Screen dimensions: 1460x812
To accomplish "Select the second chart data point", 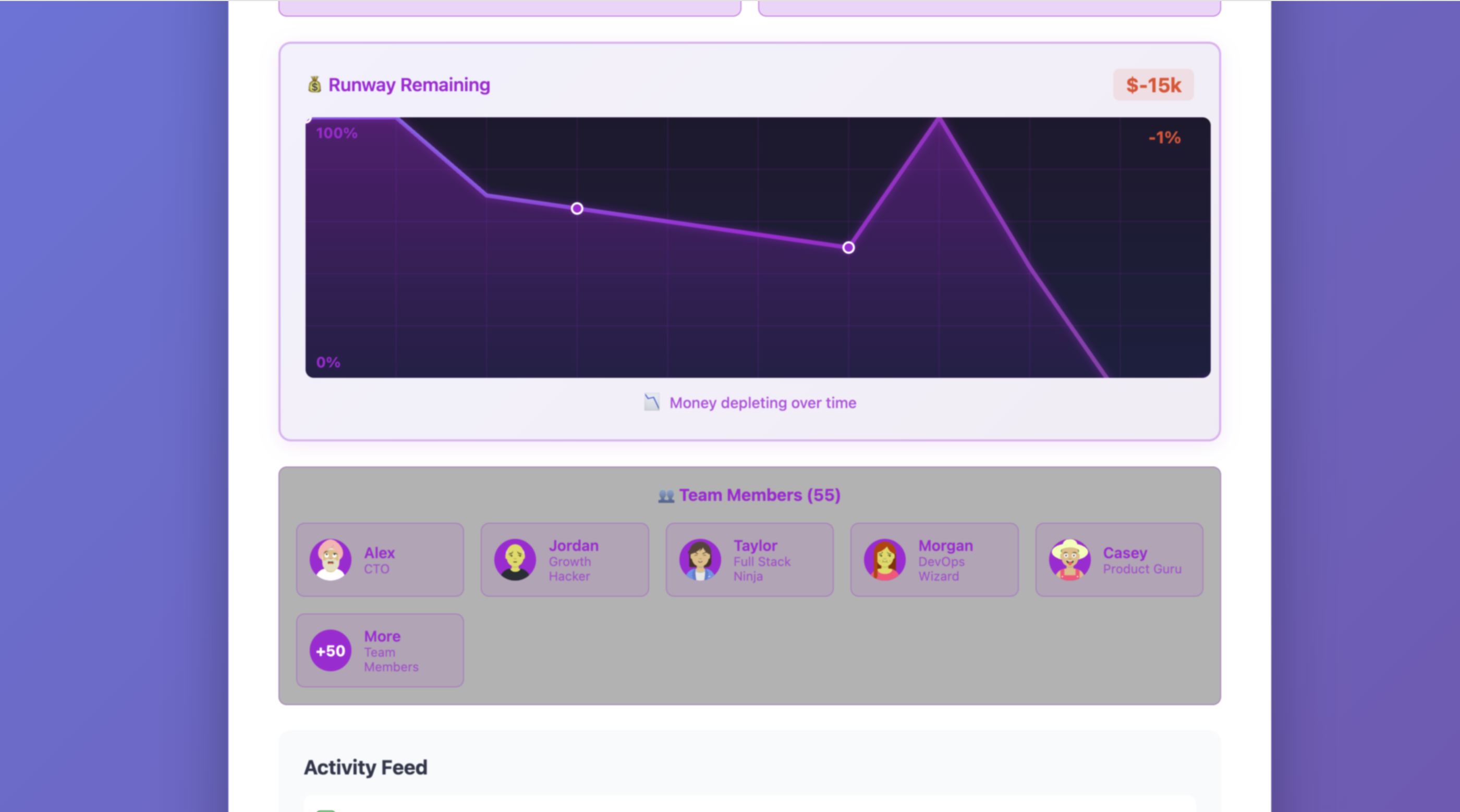I will (848, 248).
